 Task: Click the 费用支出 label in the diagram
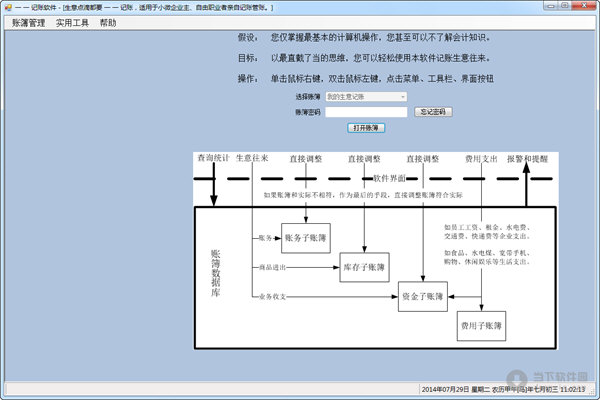[x=481, y=158]
